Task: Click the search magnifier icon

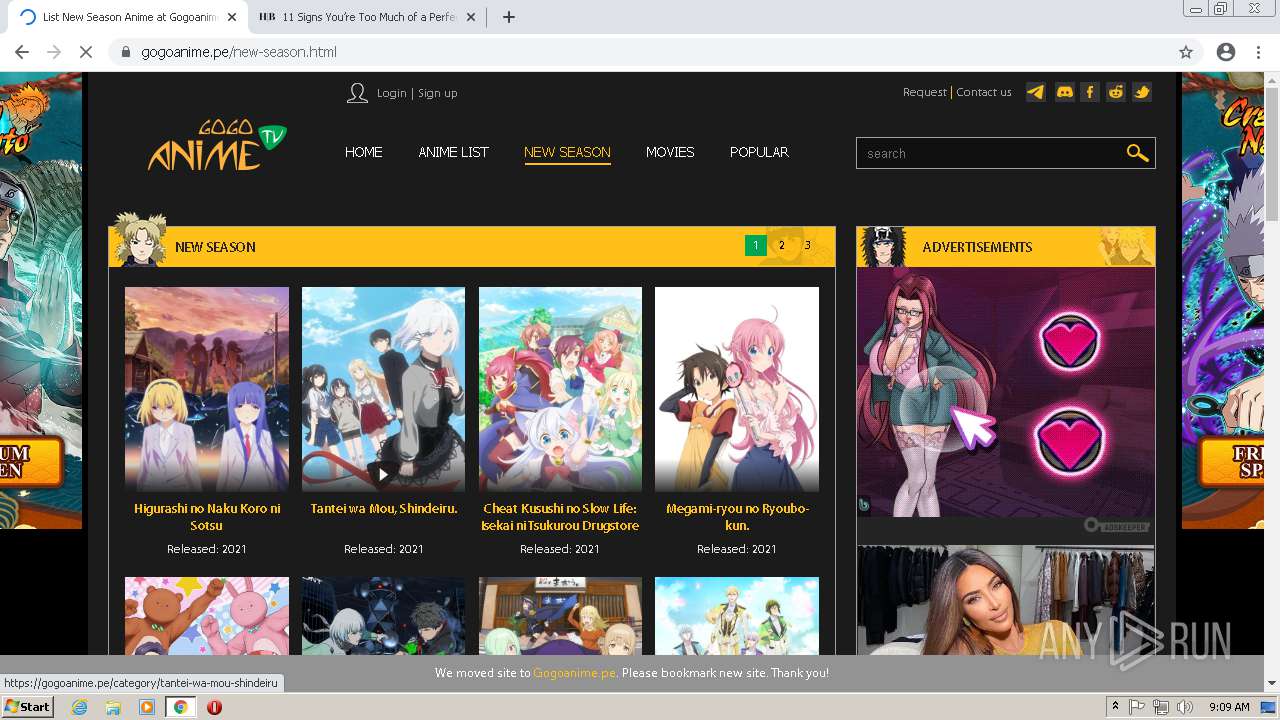Action: pyautogui.click(x=1137, y=153)
